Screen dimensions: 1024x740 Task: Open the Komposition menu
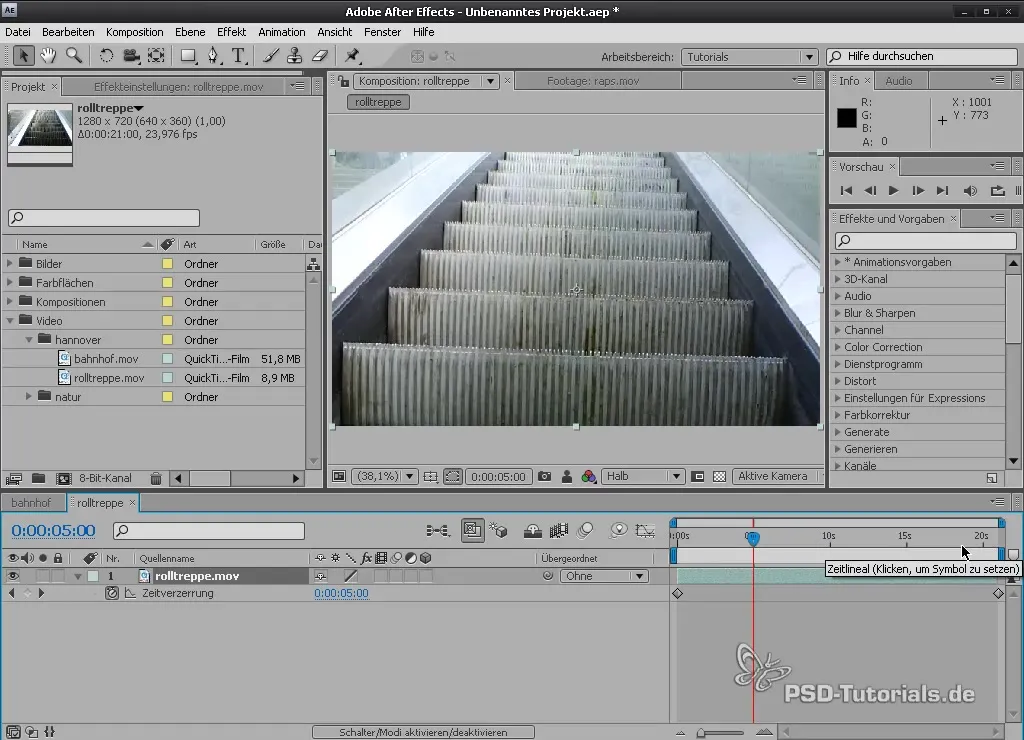[x=135, y=32]
